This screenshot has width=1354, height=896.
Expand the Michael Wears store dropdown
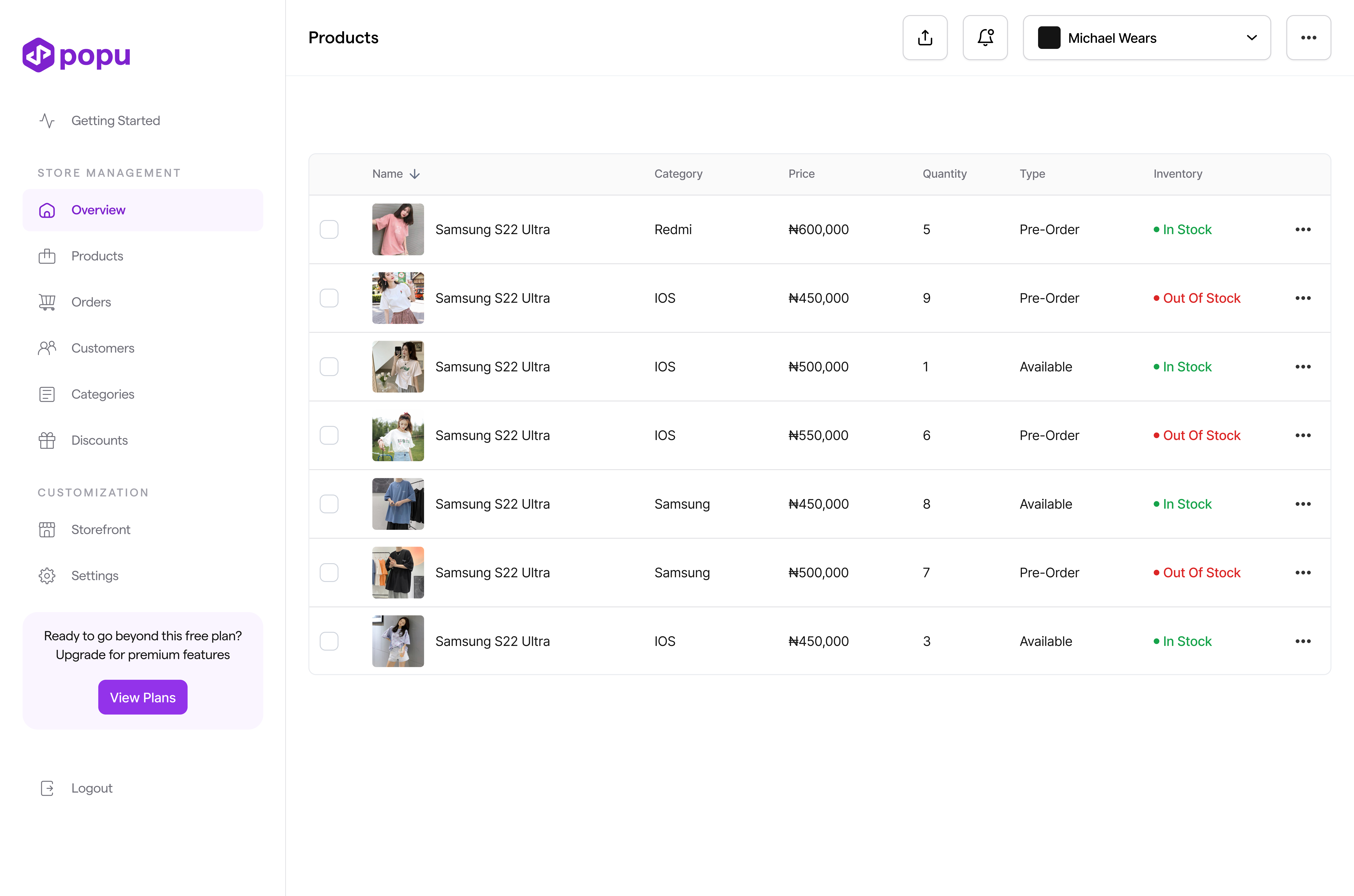[x=1147, y=38]
